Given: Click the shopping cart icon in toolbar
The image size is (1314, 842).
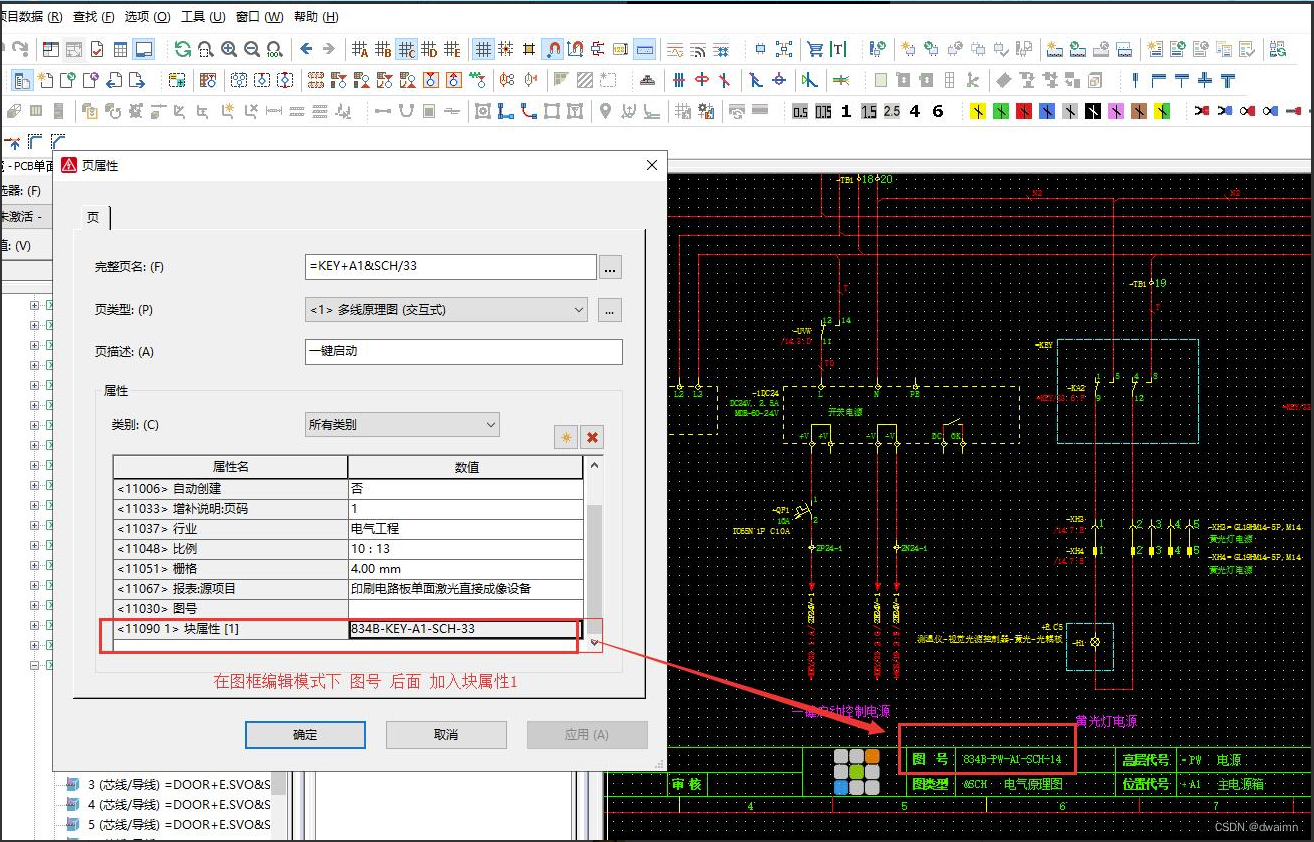Looking at the screenshot, I should tap(815, 49).
